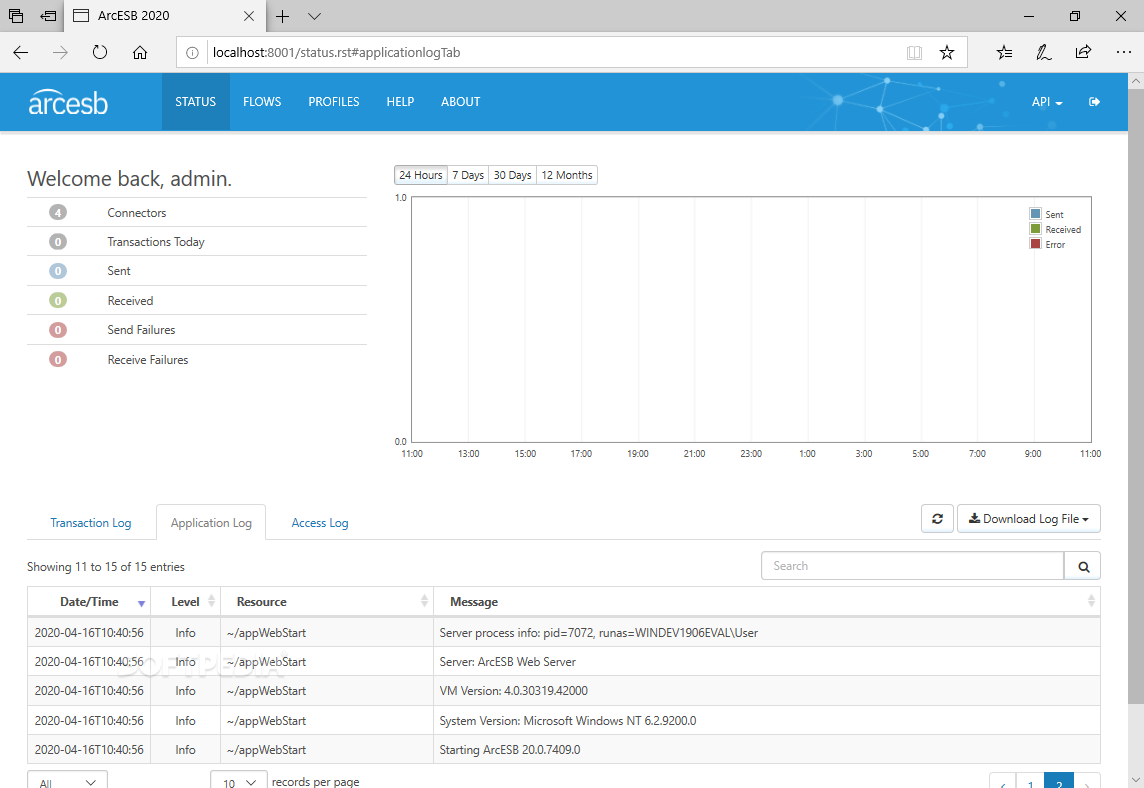Screen dimensions: 1144x788
Task: Open the ABOUT page
Action: coord(460,102)
